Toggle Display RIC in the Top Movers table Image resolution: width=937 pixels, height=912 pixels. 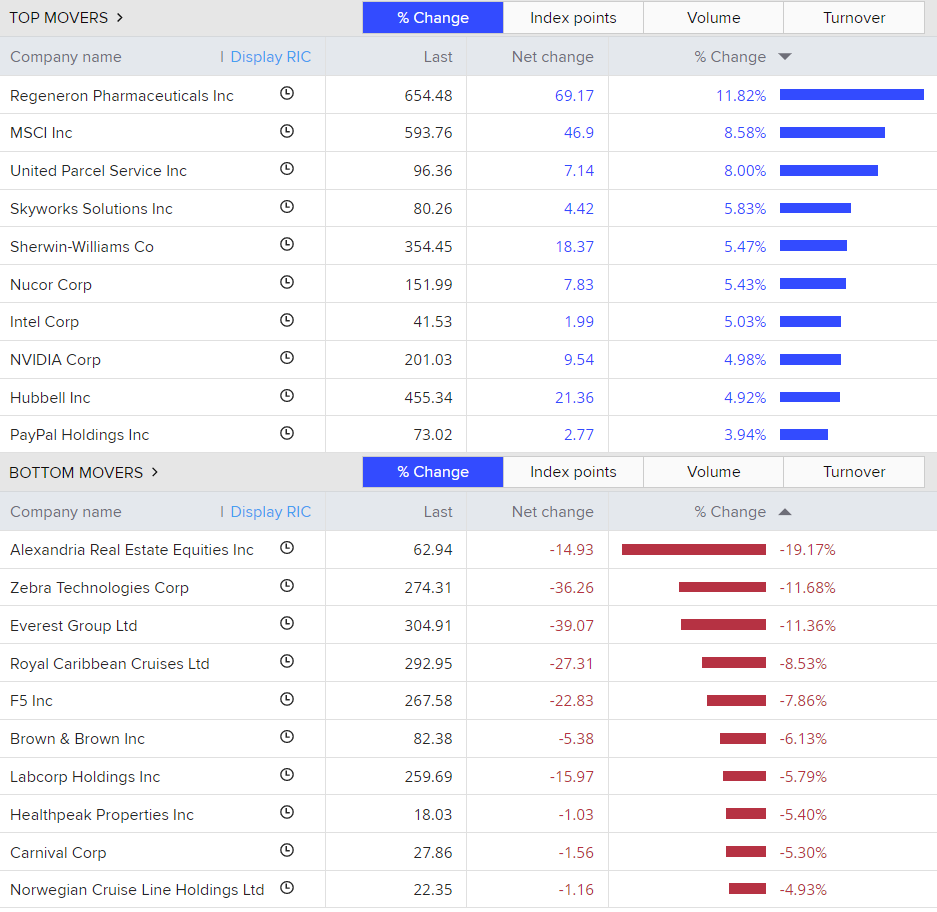click(266, 57)
